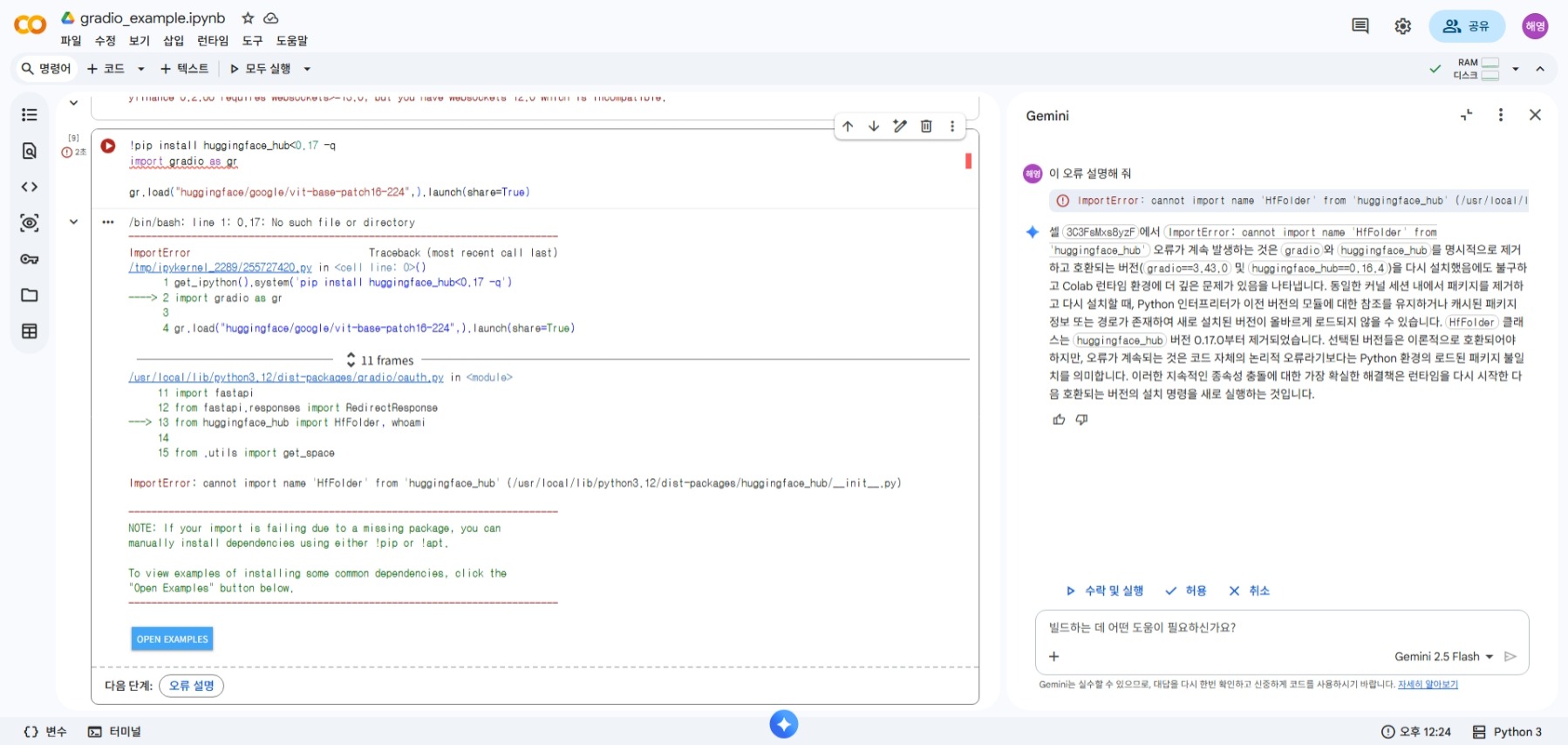This screenshot has height=745, width=1568.
Task: Move the cell up
Action: click(x=848, y=126)
